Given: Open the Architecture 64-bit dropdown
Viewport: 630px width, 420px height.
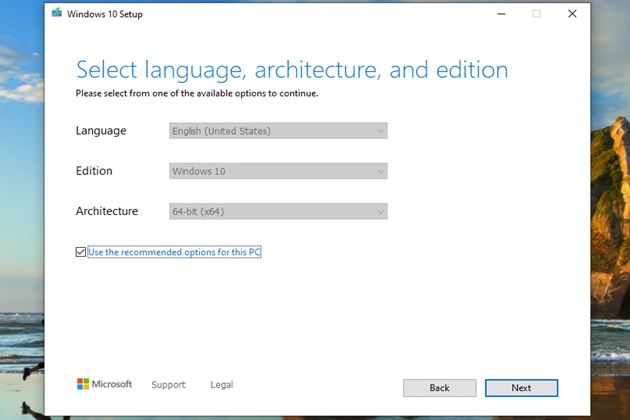Looking at the screenshot, I should click(x=278, y=211).
